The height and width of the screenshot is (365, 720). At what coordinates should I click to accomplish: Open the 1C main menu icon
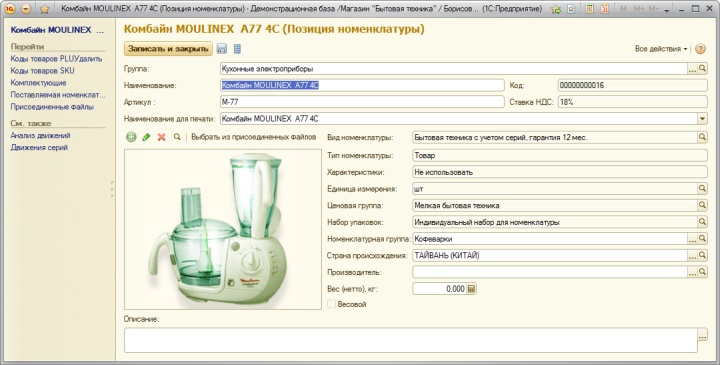tap(10, 9)
